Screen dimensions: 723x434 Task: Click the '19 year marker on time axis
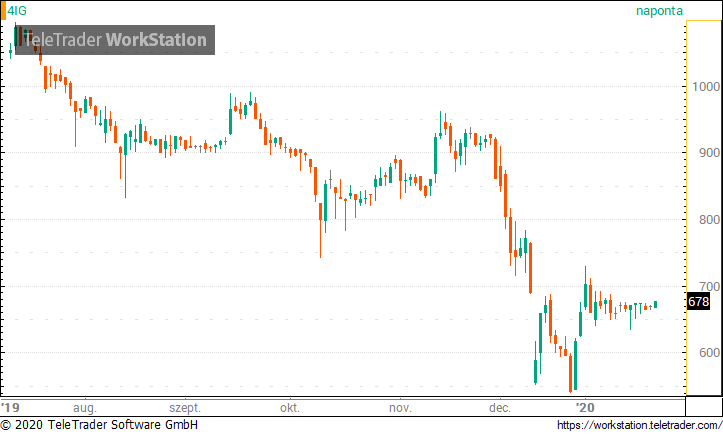[11, 408]
